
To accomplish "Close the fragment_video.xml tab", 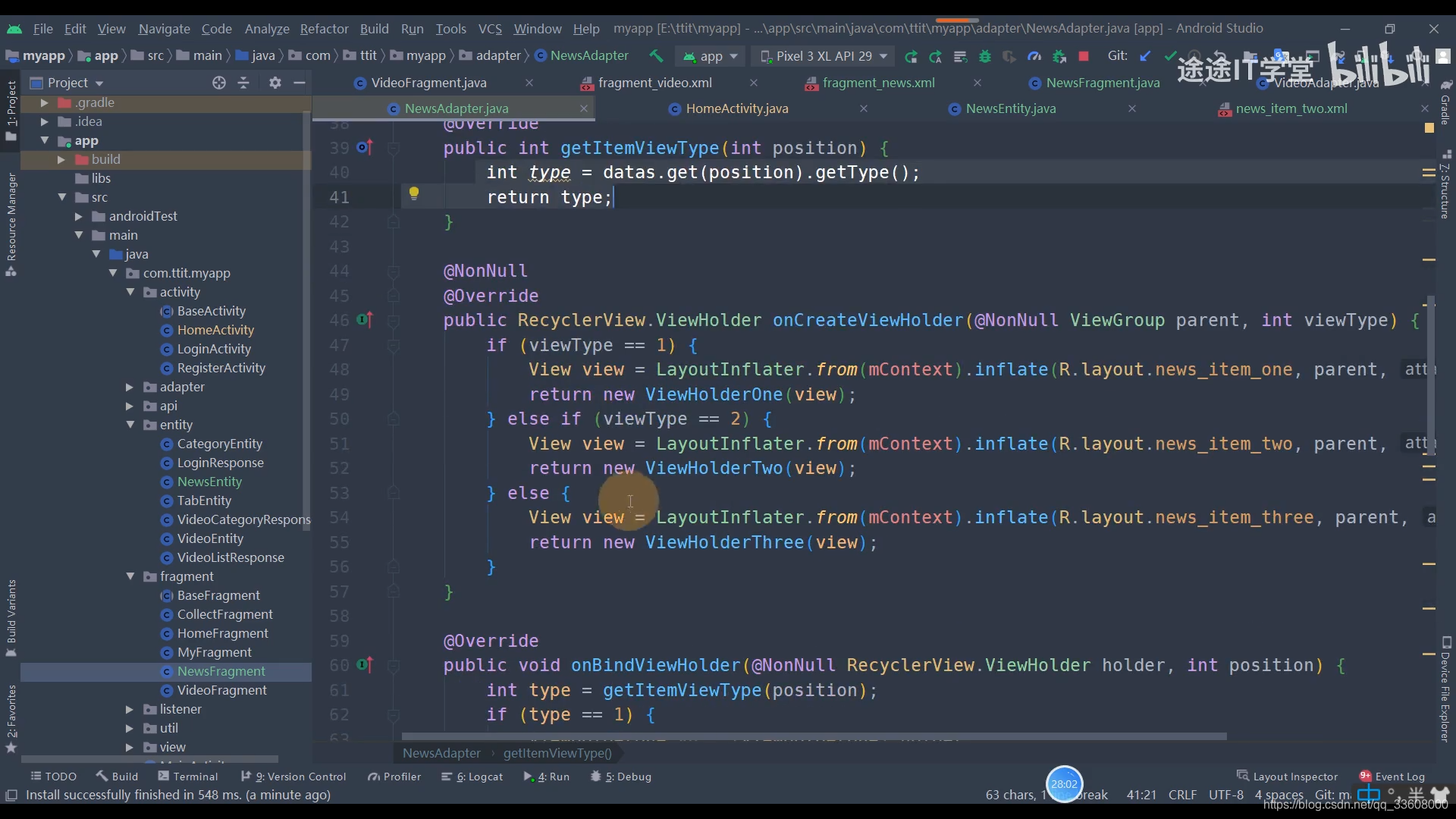I will (753, 83).
